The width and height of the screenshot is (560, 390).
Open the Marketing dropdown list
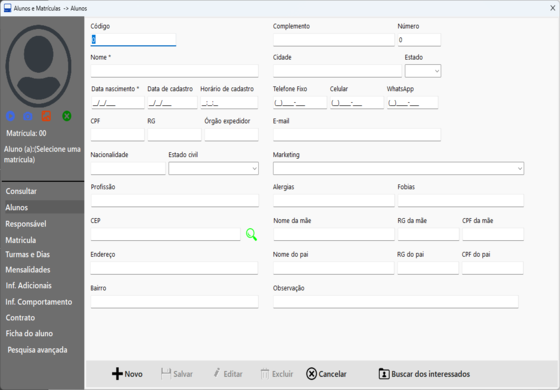coord(399,168)
